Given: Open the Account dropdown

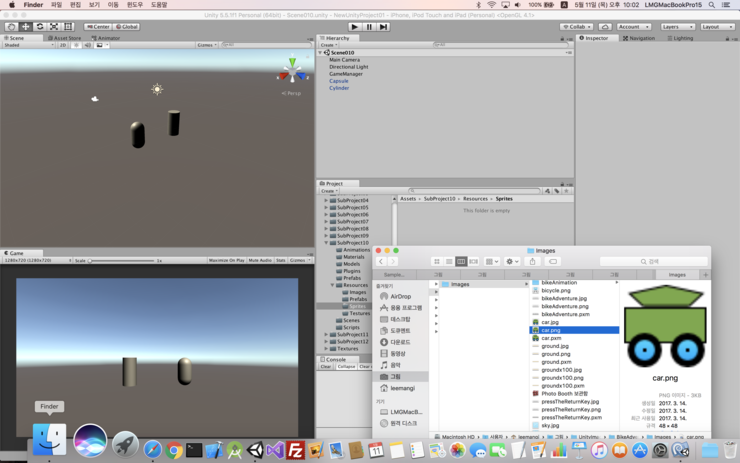Looking at the screenshot, I should [634, 27].
